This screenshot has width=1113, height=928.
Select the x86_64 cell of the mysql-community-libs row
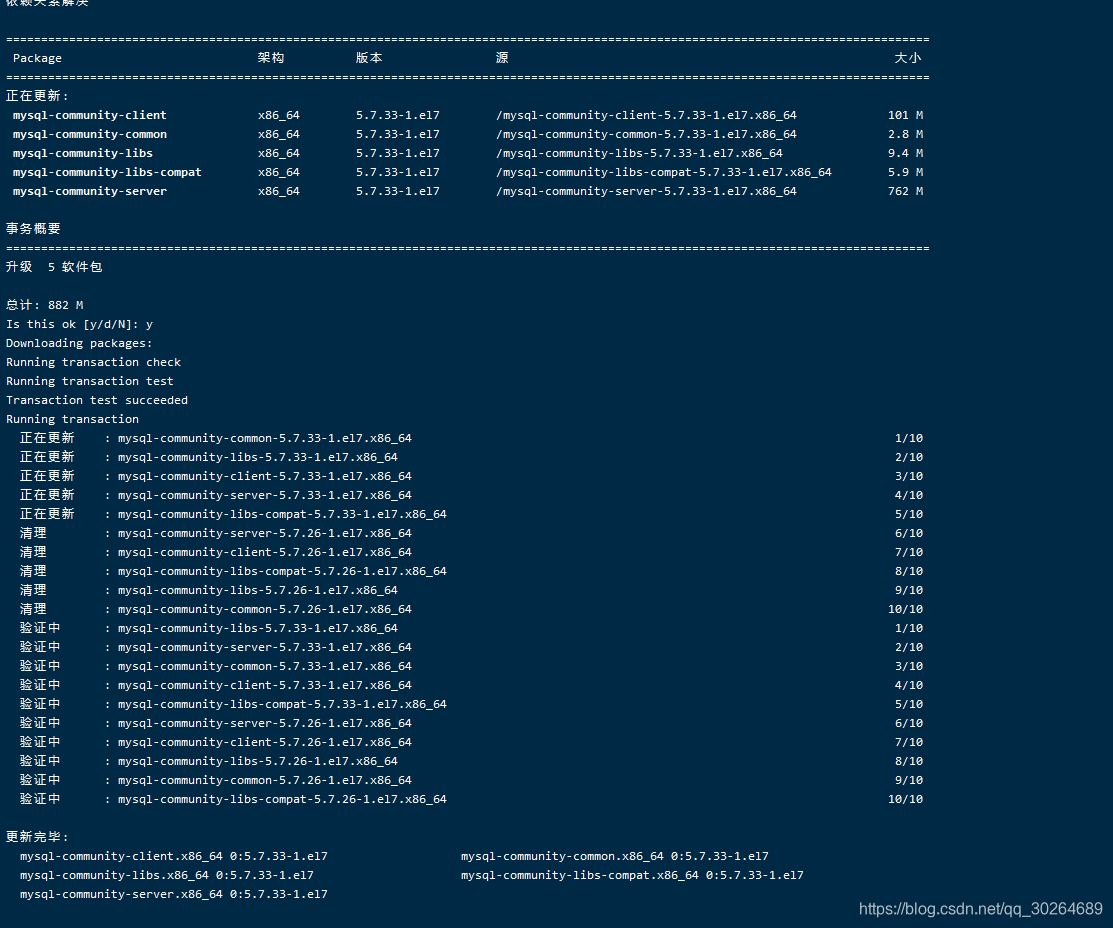click(278, 153)
